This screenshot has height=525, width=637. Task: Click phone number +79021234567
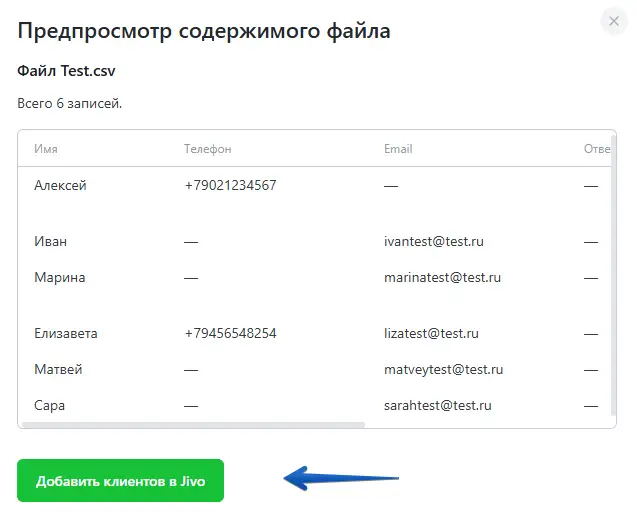[x=230, y=185]
